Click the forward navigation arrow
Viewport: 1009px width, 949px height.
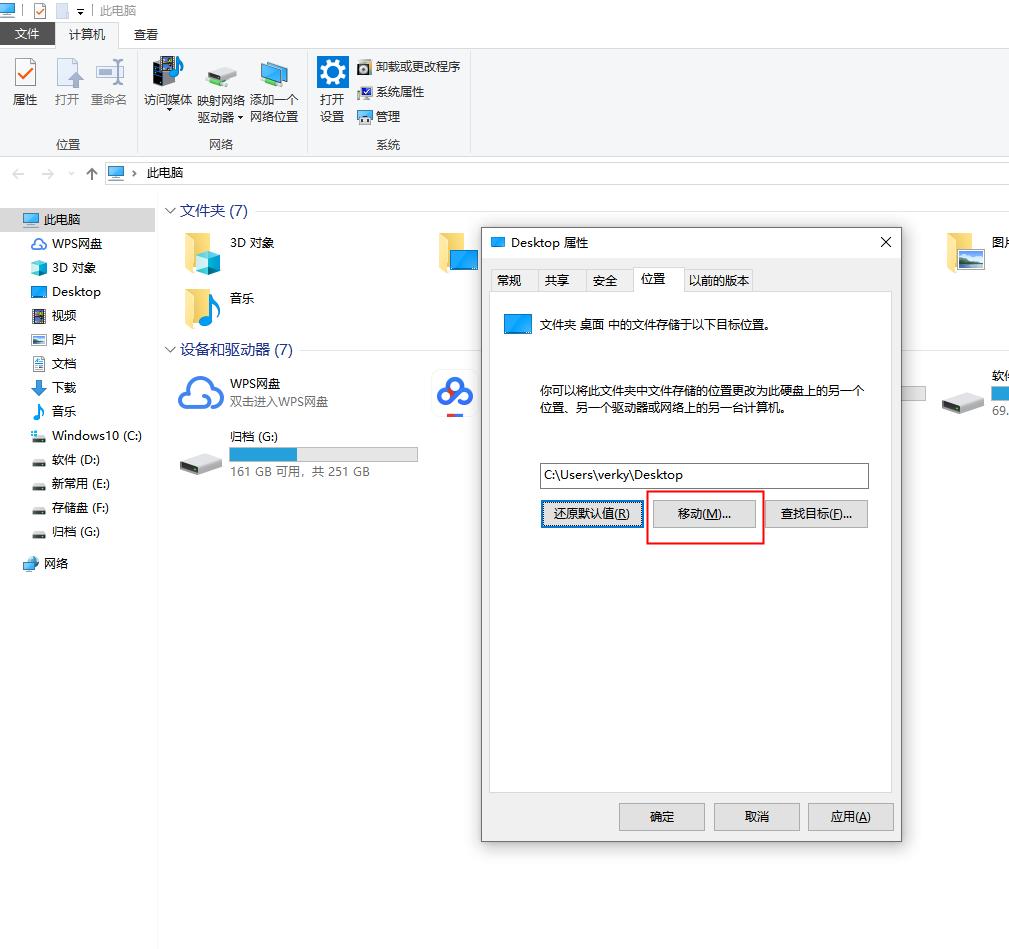(48, 174)
